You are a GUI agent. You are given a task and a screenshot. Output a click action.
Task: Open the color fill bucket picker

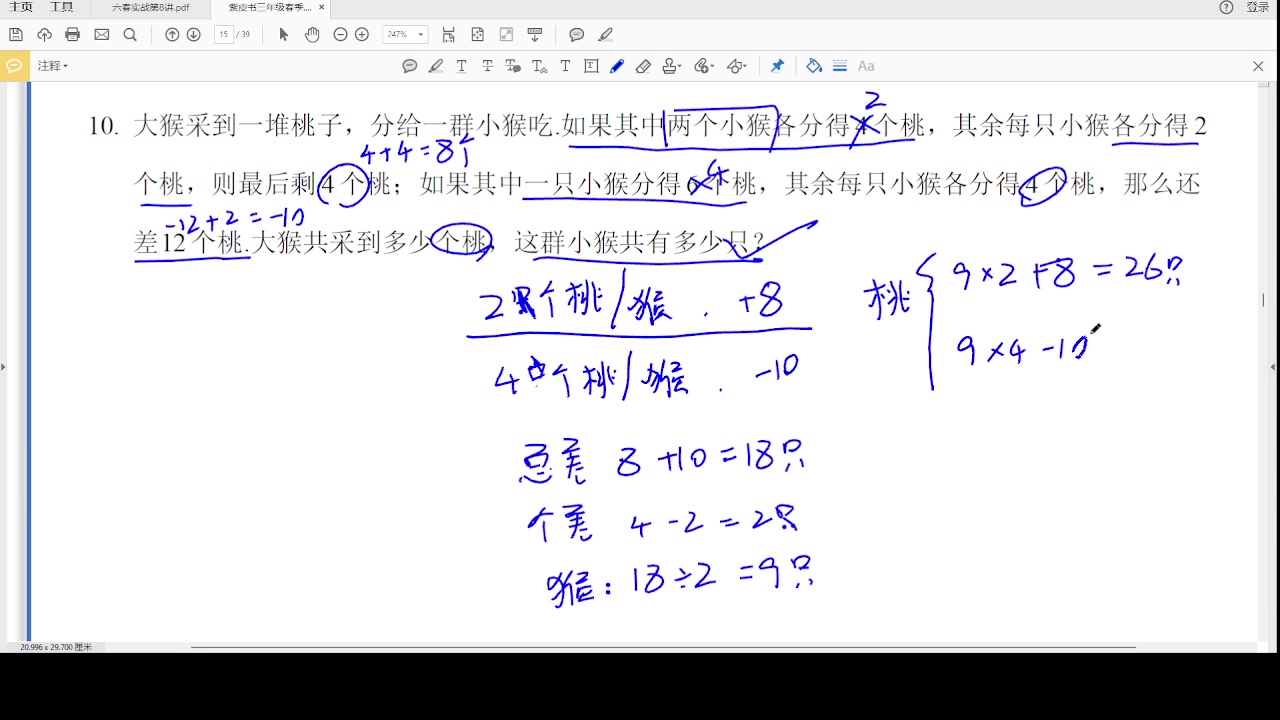[x=814, y=66]
